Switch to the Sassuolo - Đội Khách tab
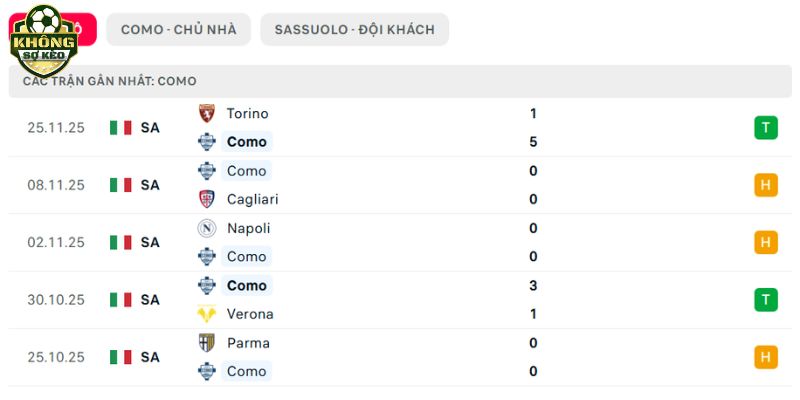 click(354, 29)
